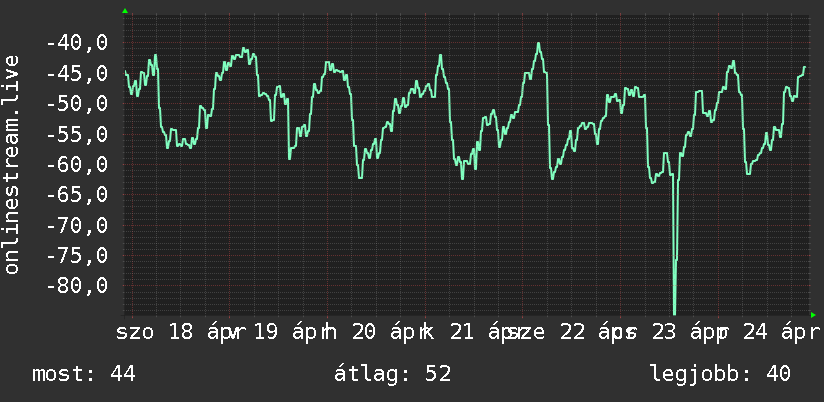Select the -55,0 y-axis label
This screenshot has width=824, height=402.
pyautogui.click(x=77, y=134)
